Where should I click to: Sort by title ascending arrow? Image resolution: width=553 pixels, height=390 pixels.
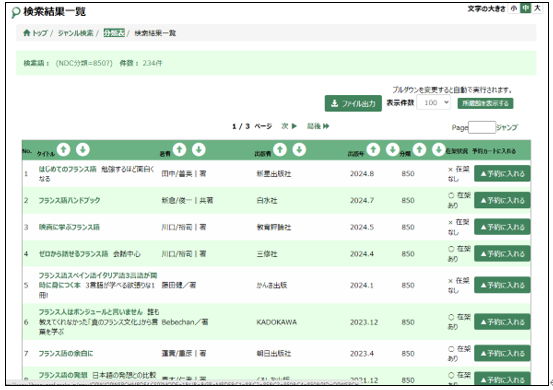click(x=63, y=150)
